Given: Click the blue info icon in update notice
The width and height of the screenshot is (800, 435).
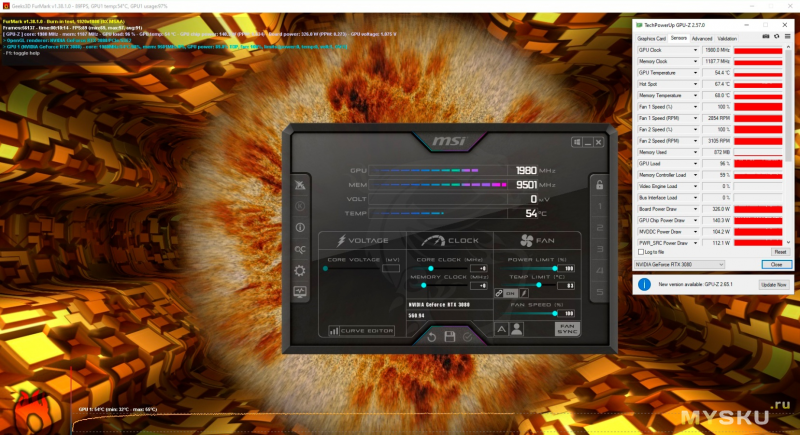Looking at the screenshot, I should (x=644, y=284).
